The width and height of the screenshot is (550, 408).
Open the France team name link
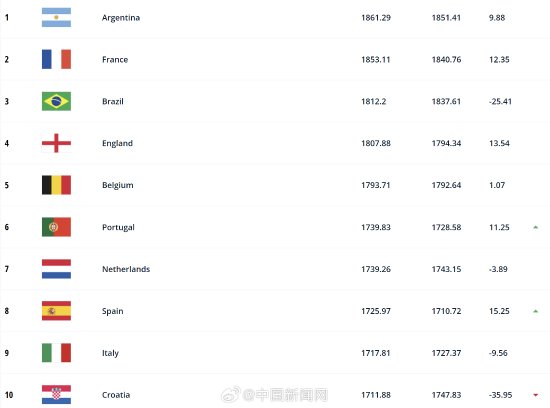tap(115, 60)
